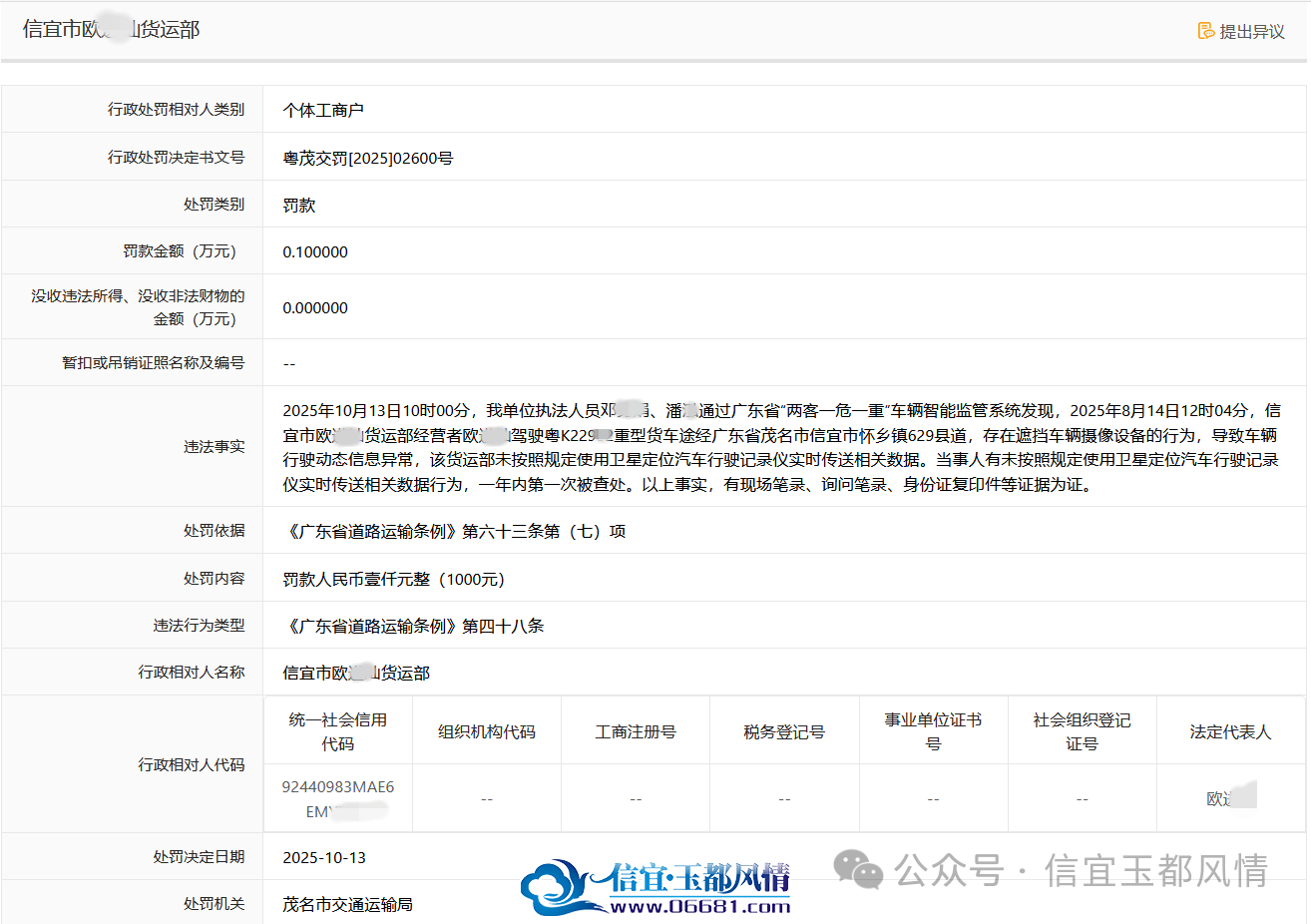1311x924 pixels.
Task: Click the 没收违法所得 row label
Action: 138,307
